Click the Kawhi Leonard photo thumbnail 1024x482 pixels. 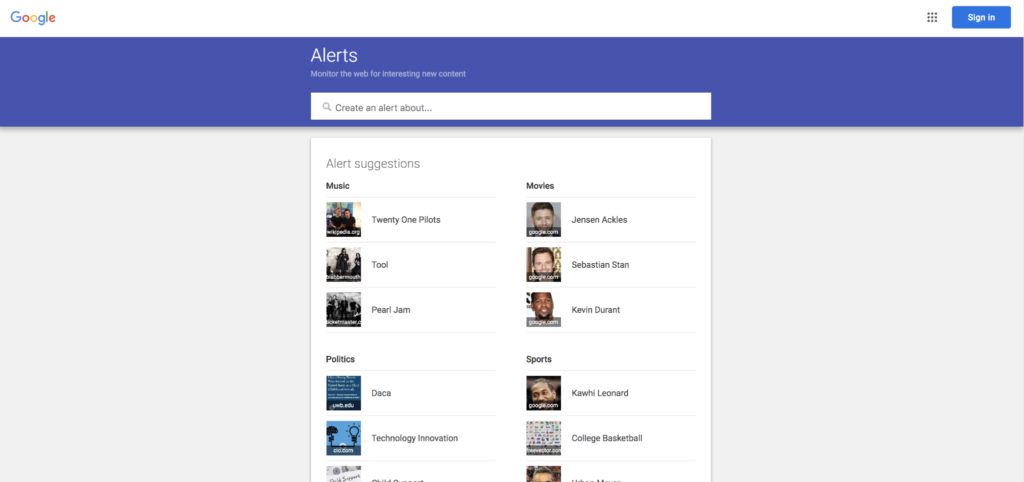point(543,393)
